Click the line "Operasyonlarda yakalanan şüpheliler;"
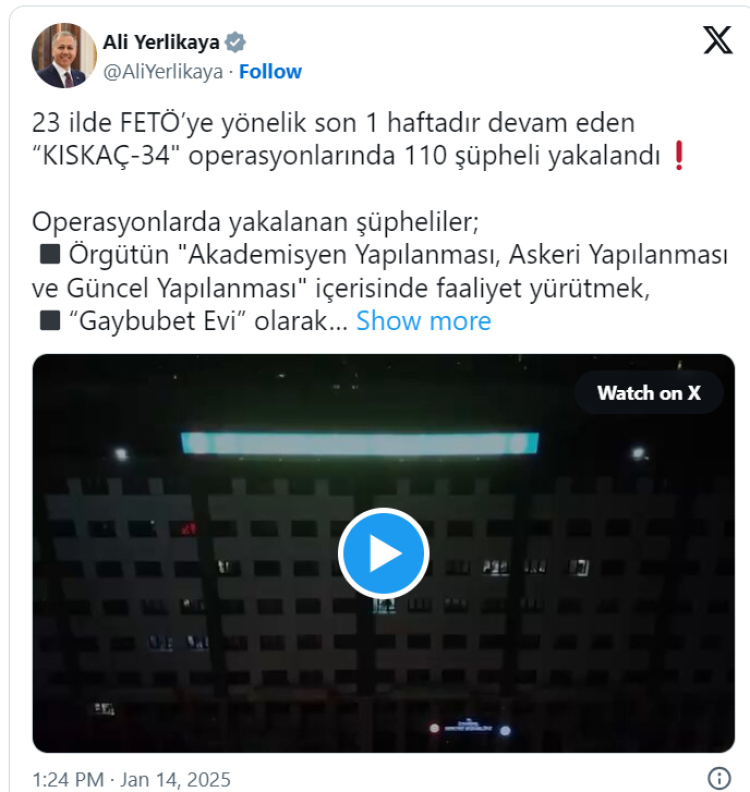 pyautogui.click(x=255, y=222)
